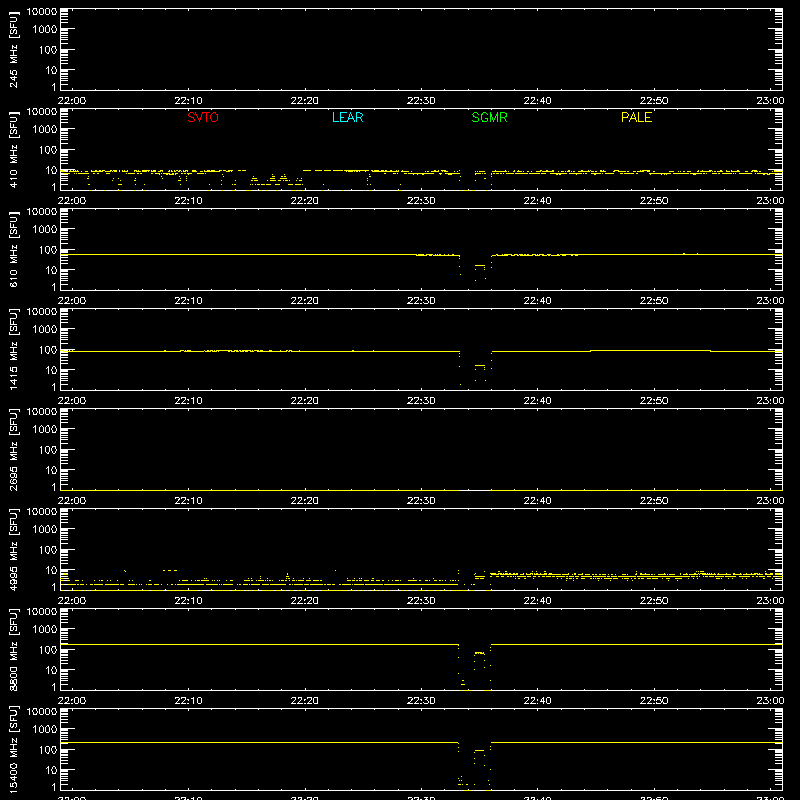Click 22:30 label under the 245 MHz panel
Screen dimensions: 800x800
421,101
